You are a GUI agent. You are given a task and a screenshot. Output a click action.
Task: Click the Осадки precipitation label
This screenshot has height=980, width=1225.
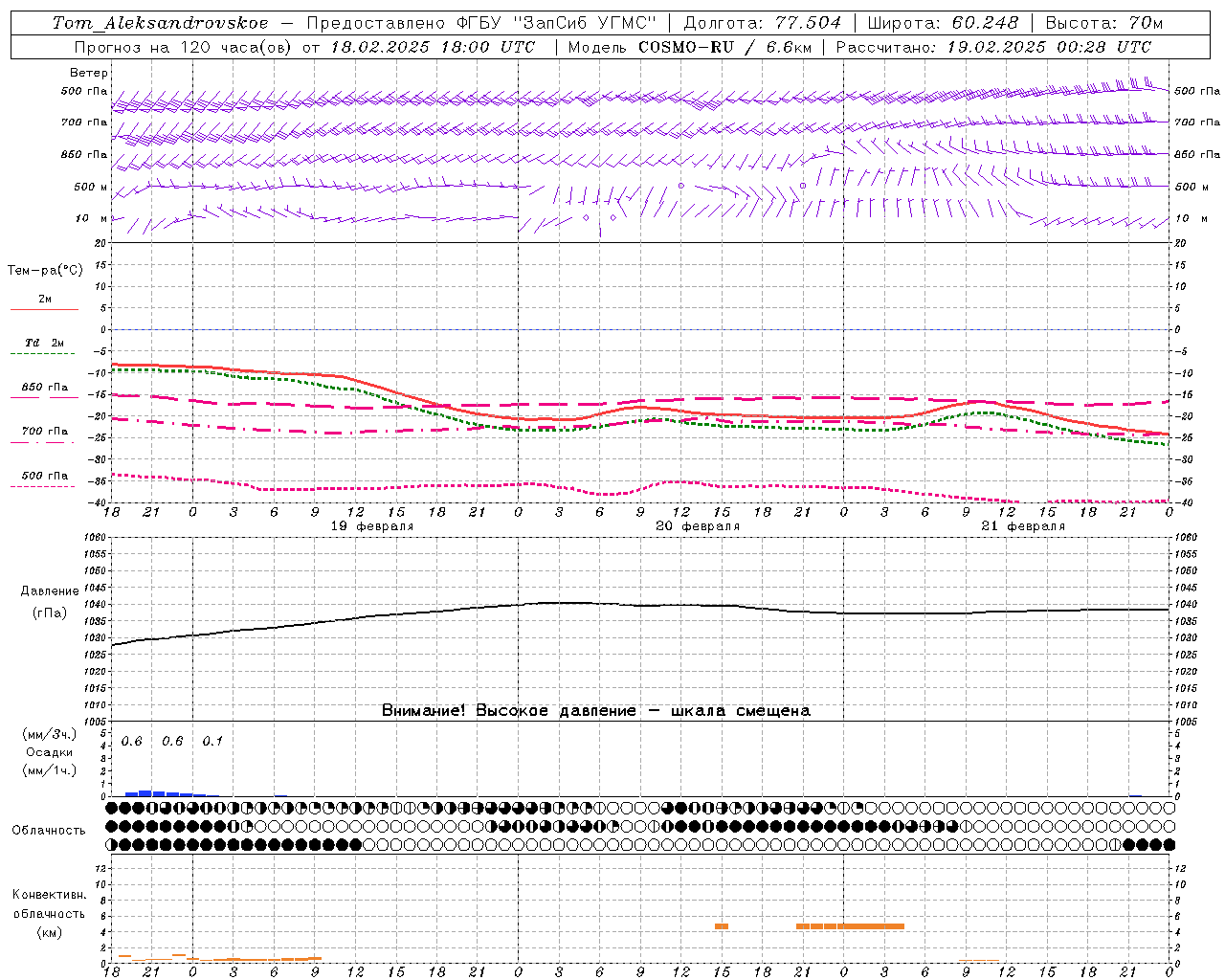pyautogui.click(x=49, y=752)
